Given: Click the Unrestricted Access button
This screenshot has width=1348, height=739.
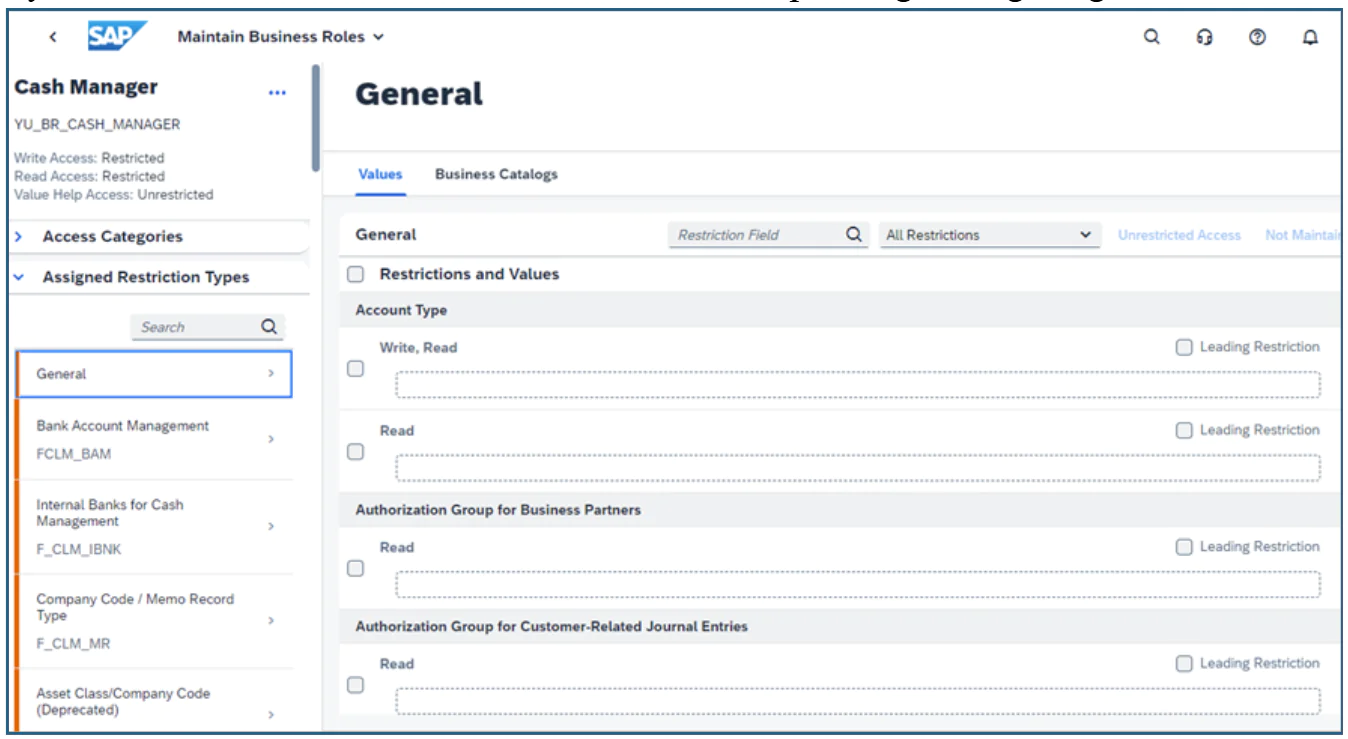Looking at the screenshot, I should [x=1179, y=235].
